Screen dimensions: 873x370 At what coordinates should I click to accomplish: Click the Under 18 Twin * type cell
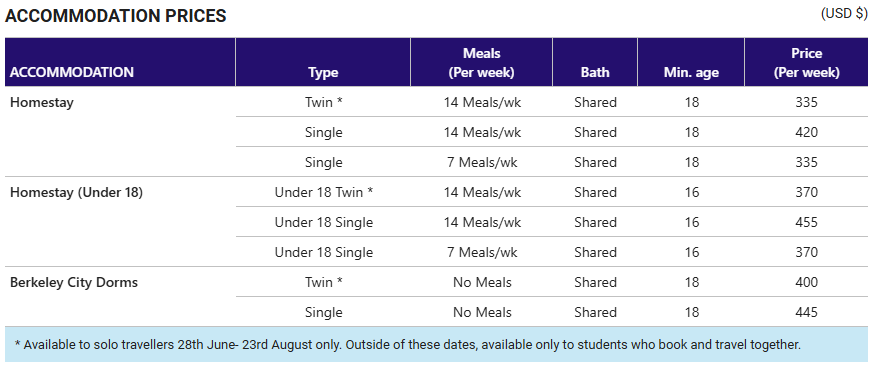[x=323, y=193]
